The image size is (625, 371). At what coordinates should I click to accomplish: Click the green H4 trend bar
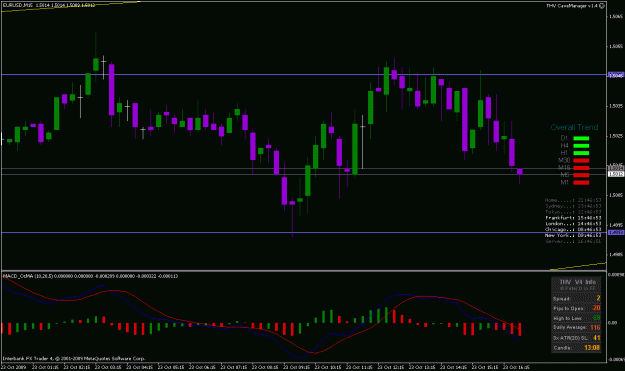pyautogui.click(x=581, y=146)
